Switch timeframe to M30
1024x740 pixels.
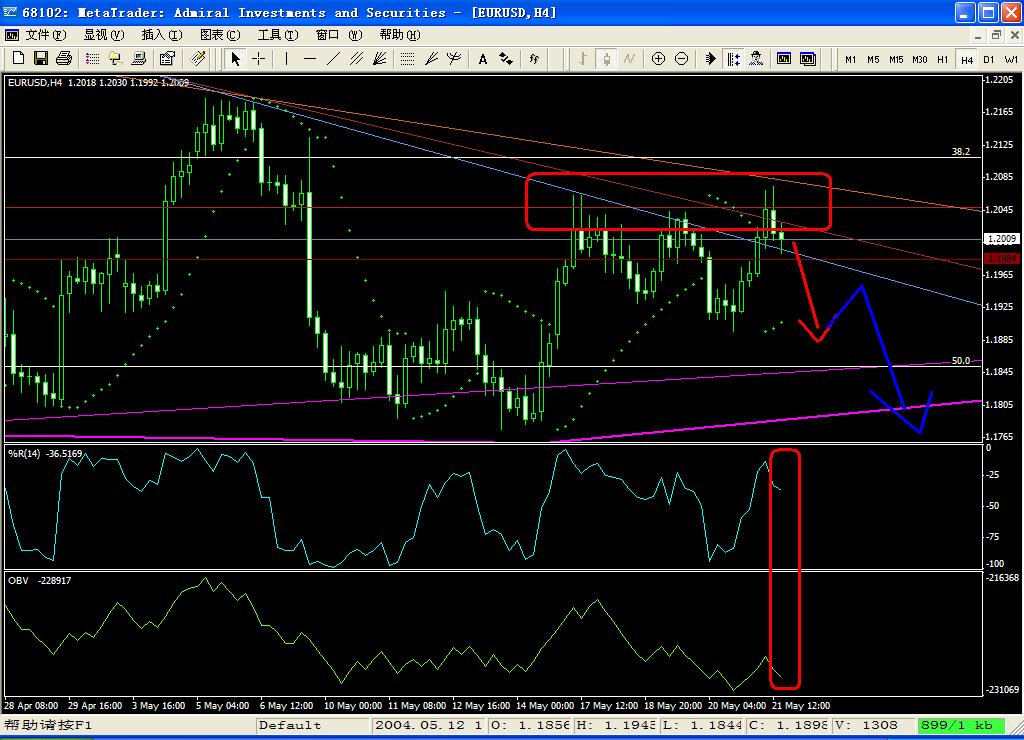point(920,59)
